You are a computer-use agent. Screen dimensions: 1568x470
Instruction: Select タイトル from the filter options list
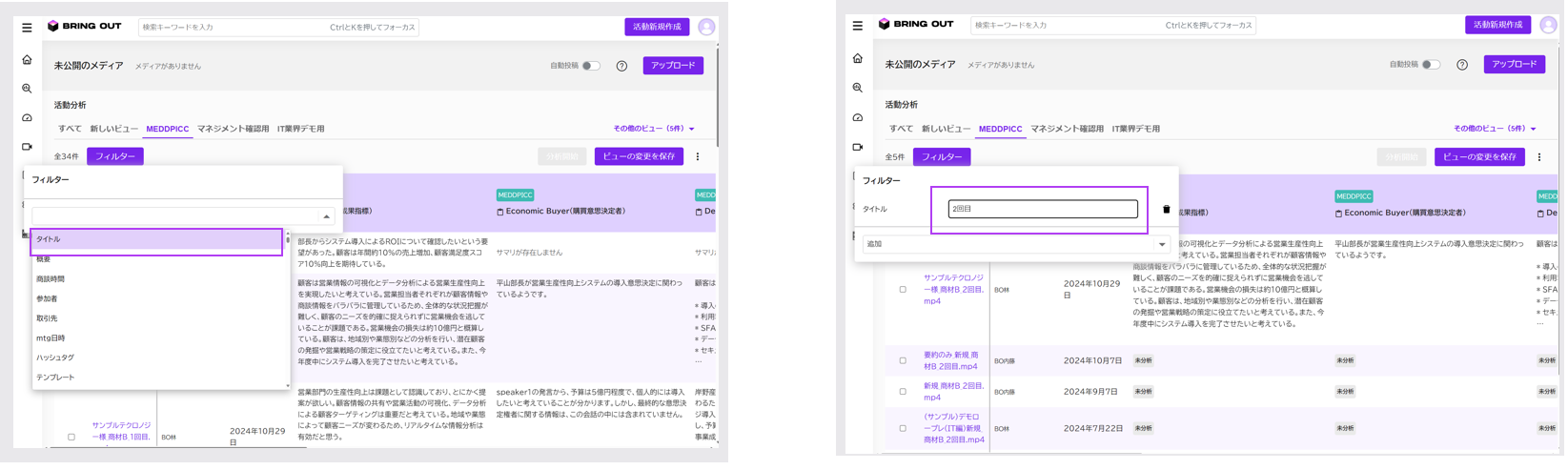[157, 240]
